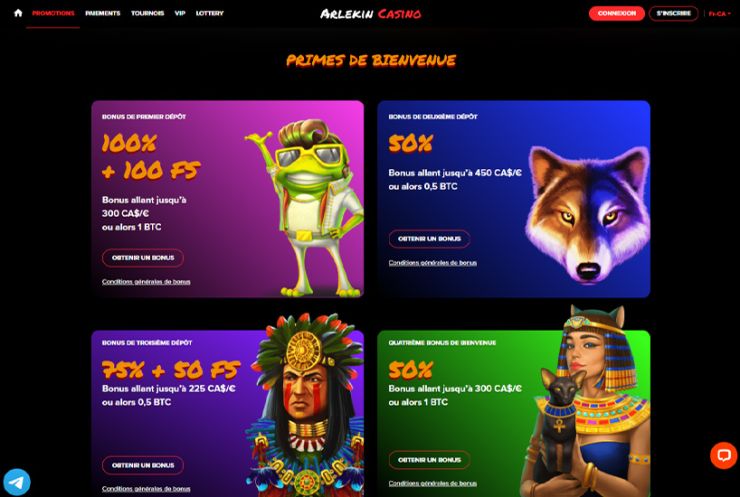740x497 pixels.
Task: Go to the Paiements page
Action: coord(102,13)
